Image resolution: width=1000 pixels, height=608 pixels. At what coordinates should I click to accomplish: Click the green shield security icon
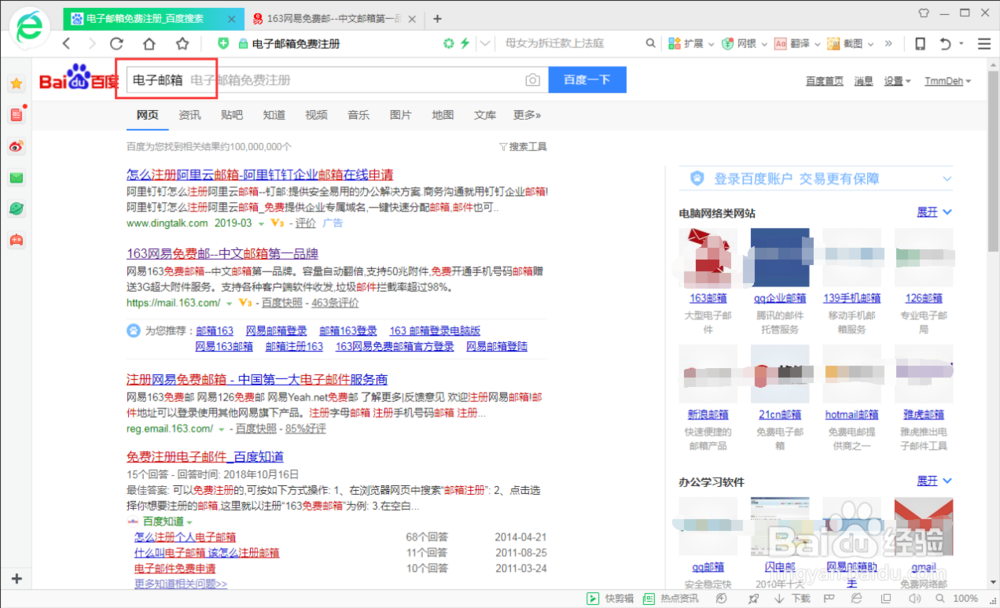pos(223,43)
